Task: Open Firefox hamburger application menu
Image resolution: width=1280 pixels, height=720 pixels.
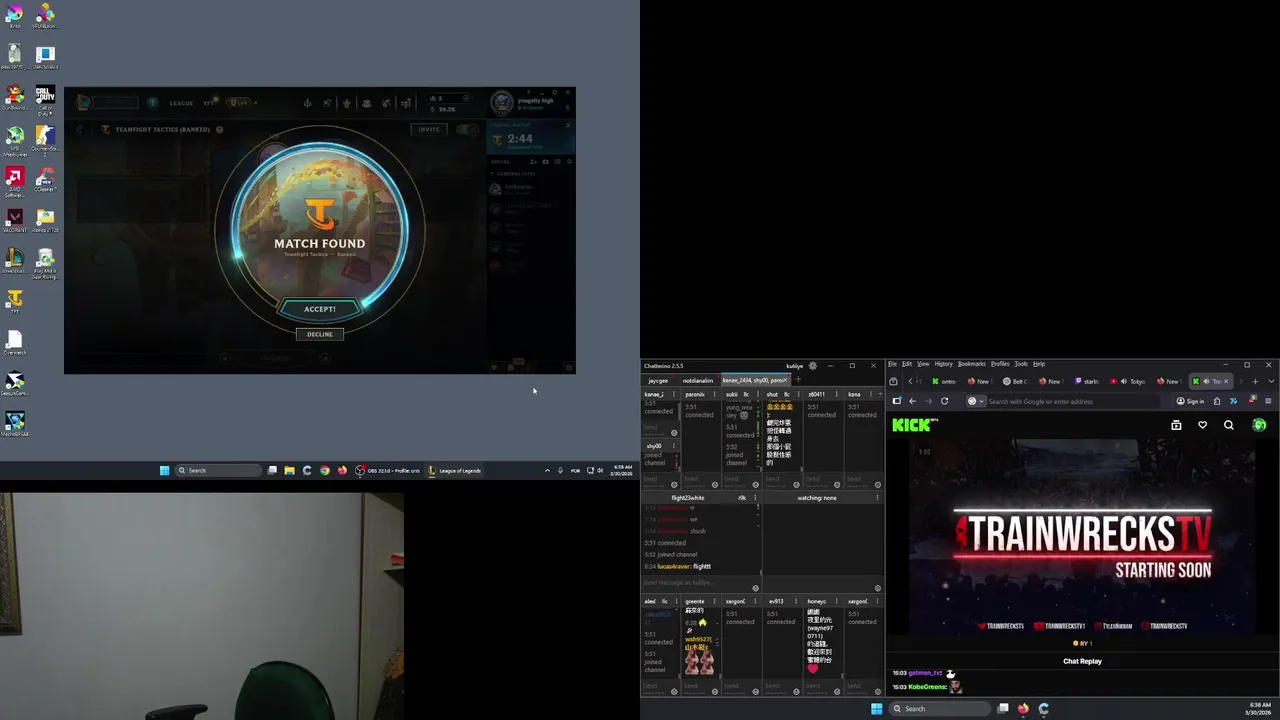Action: click(1268, 401)
